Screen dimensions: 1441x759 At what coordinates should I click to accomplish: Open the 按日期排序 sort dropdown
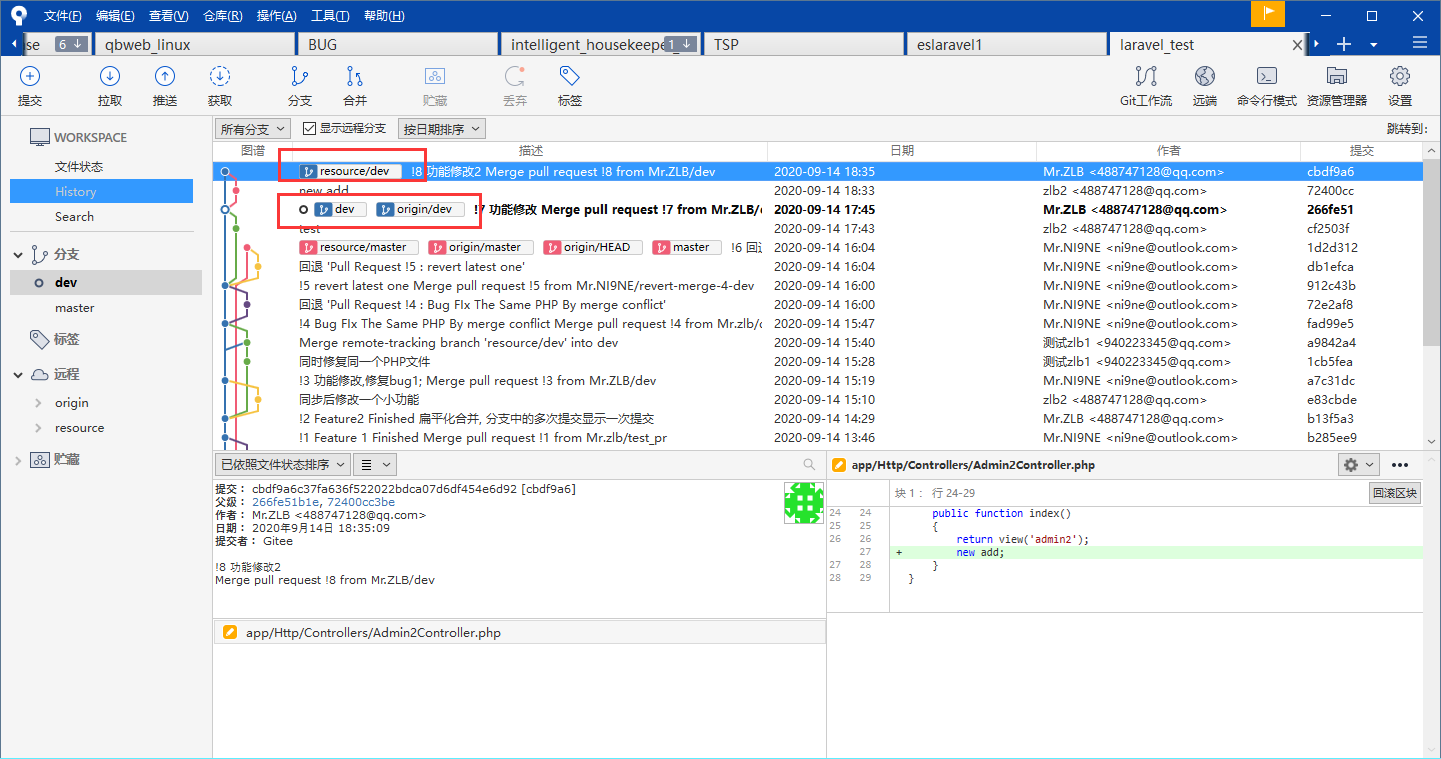pyautogui.click(x=442, y=129)
